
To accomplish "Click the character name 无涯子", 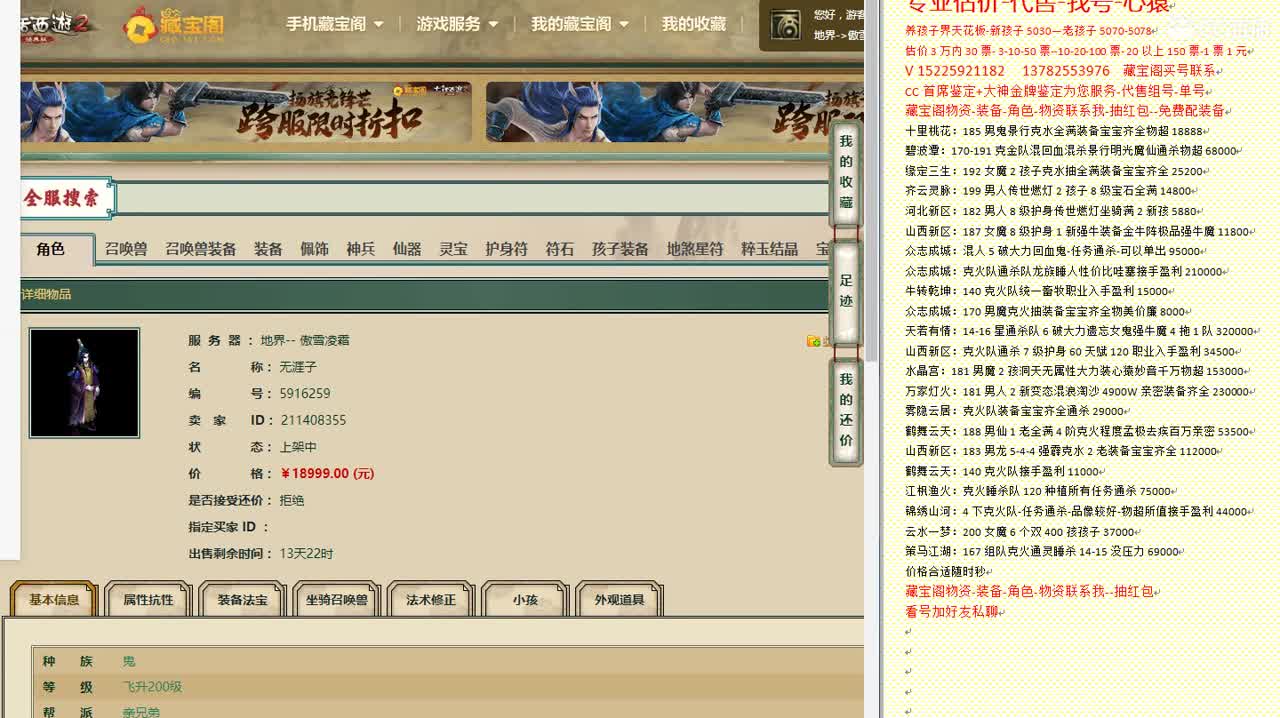I will [298, 367].
